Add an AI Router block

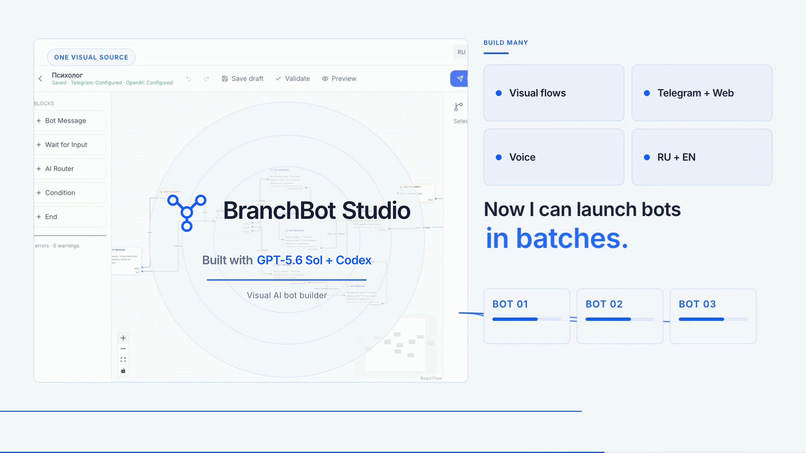tap(70, 169)
